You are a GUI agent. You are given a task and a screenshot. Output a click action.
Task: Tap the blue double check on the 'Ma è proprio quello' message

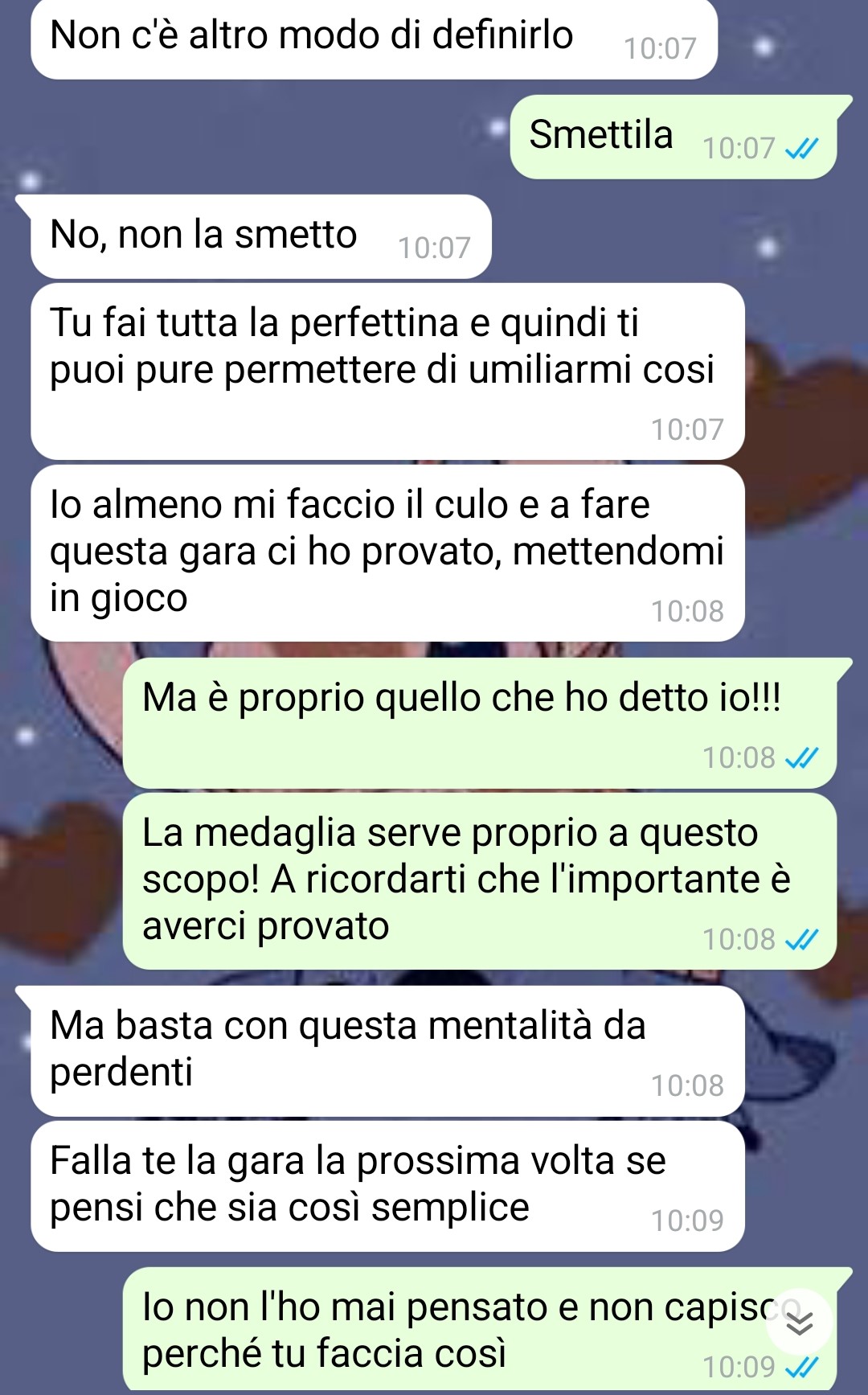click(800, 758)
